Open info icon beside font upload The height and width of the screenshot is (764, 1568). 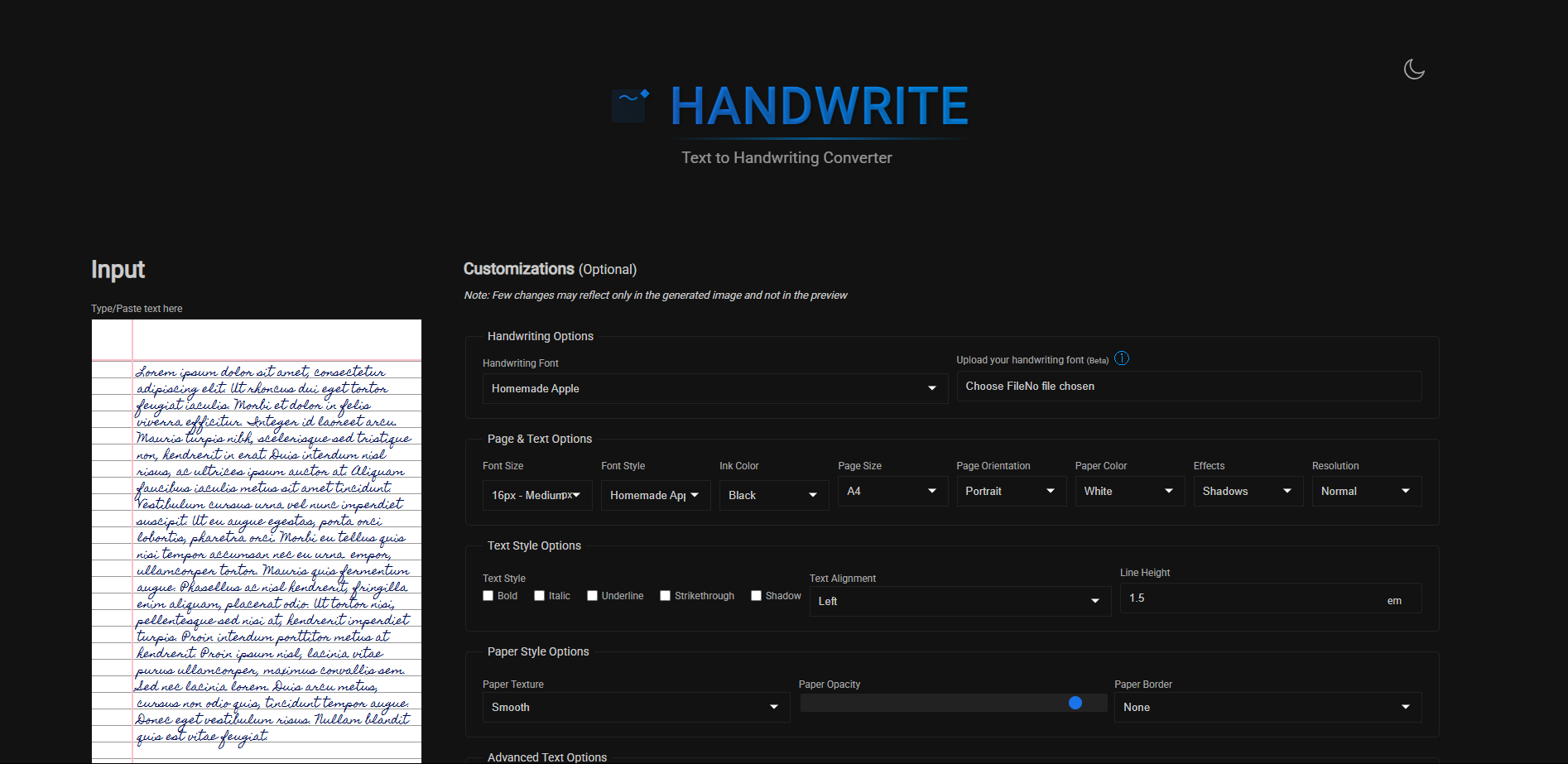1122,358
